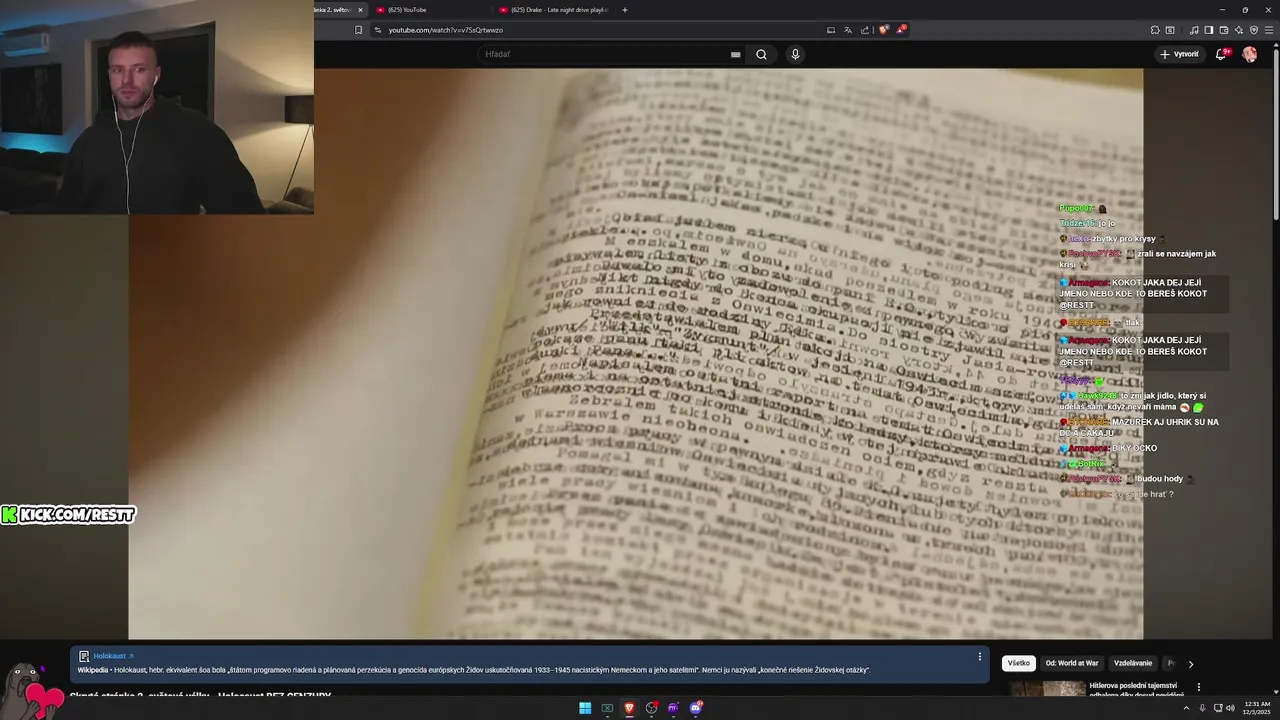Open Brave Shields lion icon
The height and width of the screenshot is (720, 1280).
point(883,30)
